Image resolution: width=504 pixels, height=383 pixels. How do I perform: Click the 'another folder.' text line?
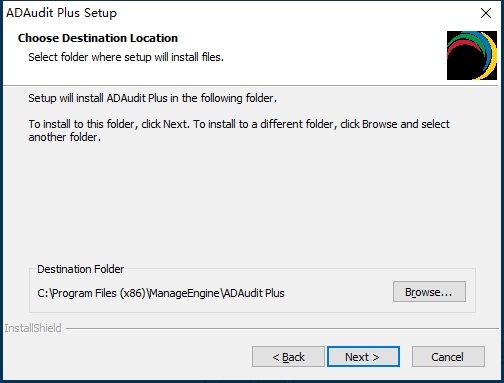65,137
